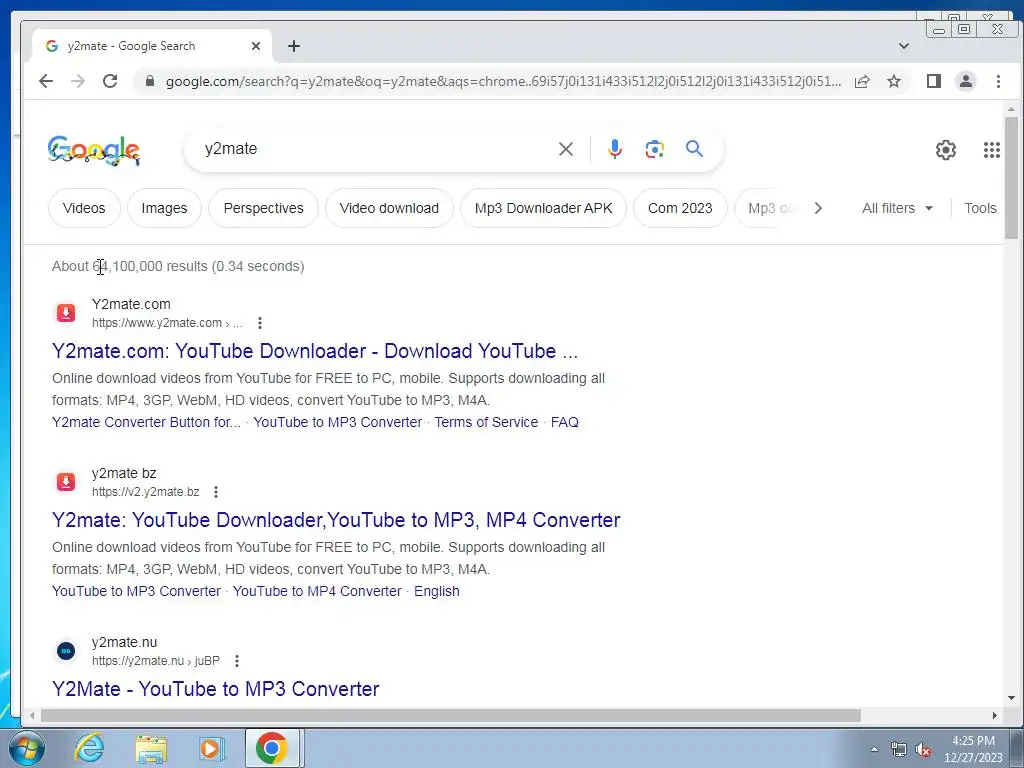Click the browser forward arrow
The width and height of the screenshot is (1024, 768).
click(x=78, y=81)
